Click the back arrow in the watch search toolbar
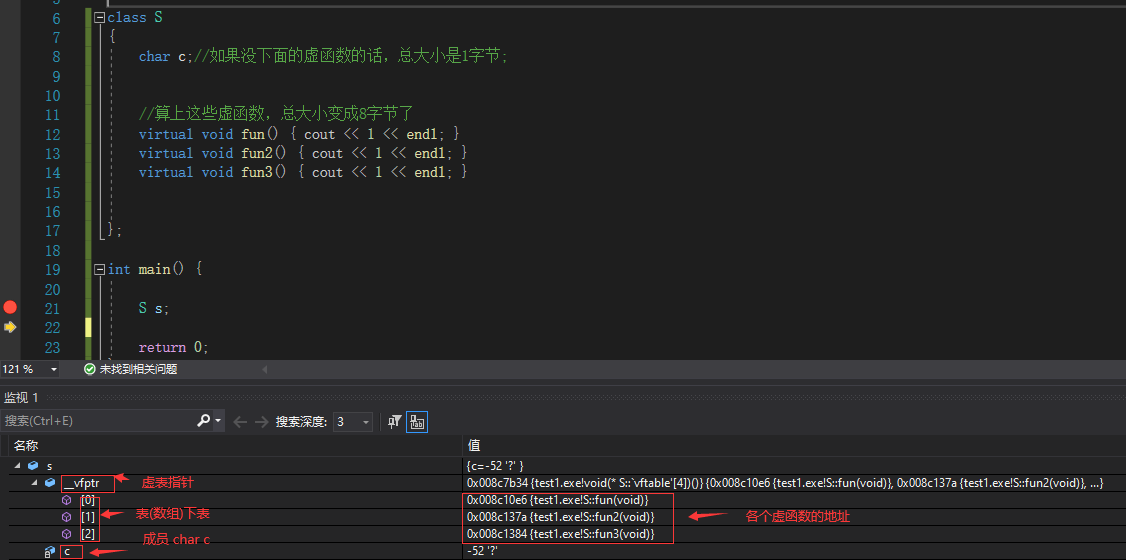 click(240, 422)
